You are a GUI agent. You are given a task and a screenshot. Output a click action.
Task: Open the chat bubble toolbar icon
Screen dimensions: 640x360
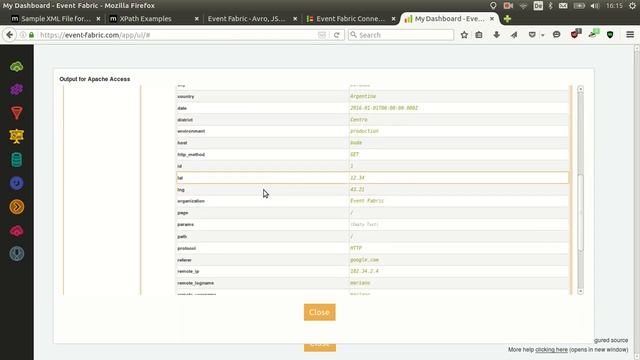556,35
